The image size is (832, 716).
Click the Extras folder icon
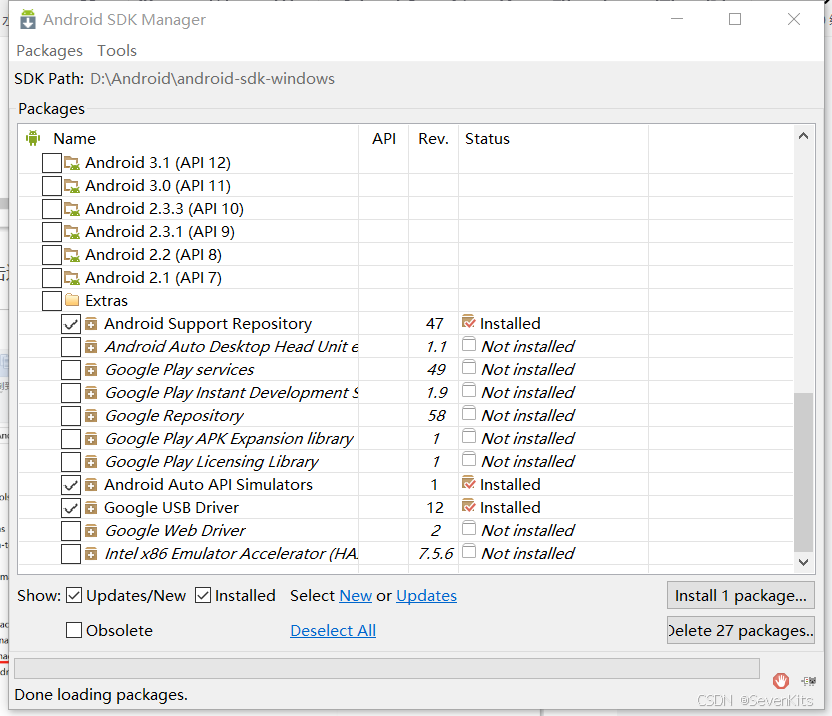(72, 300)
